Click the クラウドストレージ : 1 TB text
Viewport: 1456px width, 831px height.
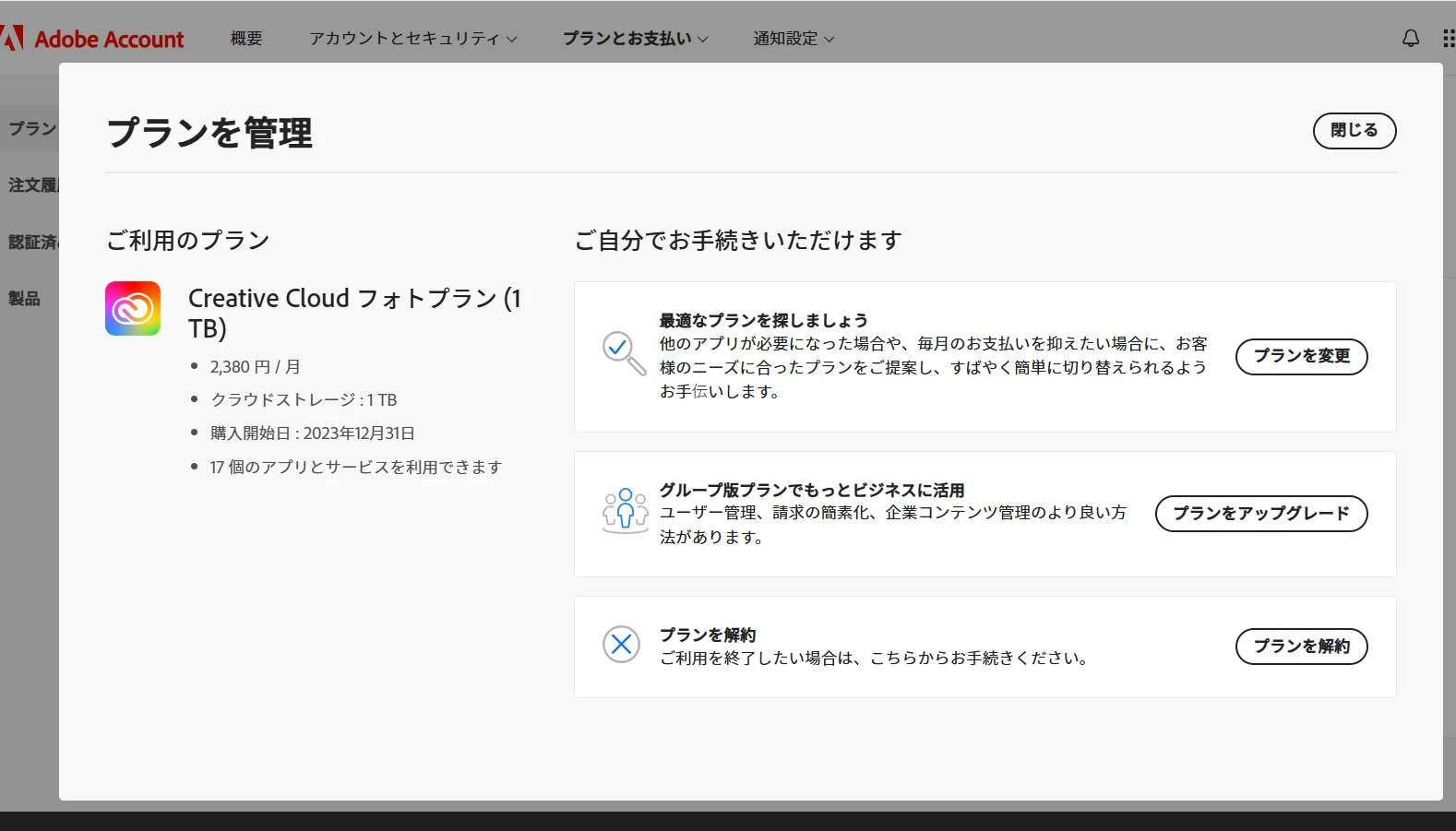304,400
